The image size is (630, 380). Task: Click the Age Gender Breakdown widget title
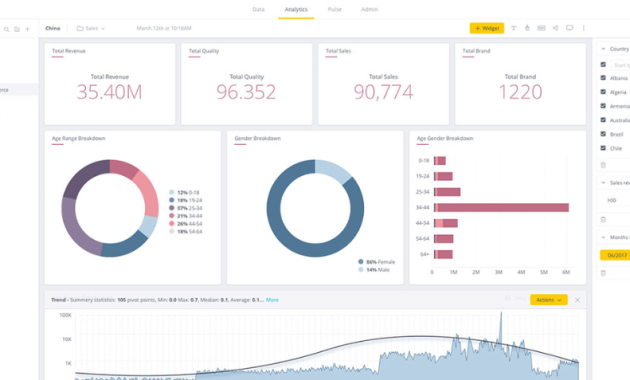[445, 138]
